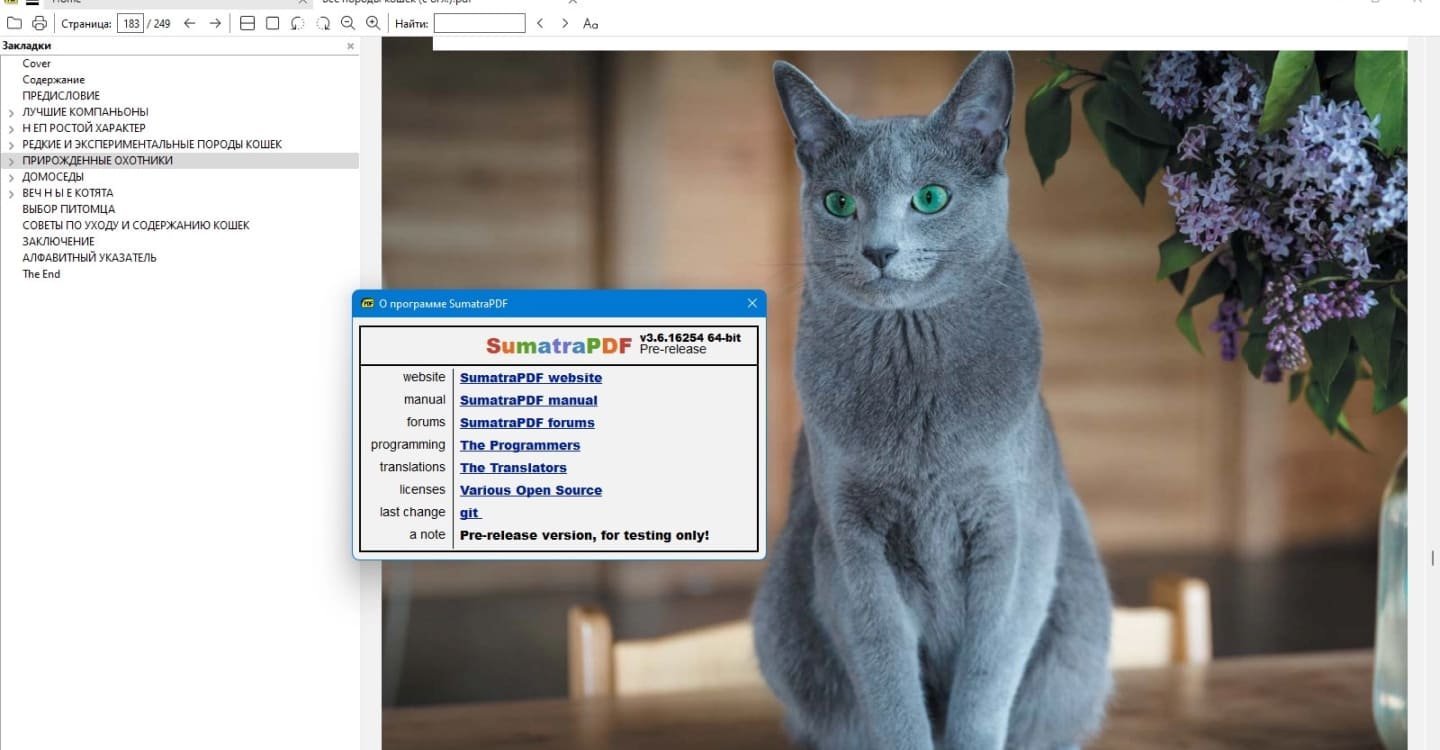Click The Translators link

[x=513, y=468]
